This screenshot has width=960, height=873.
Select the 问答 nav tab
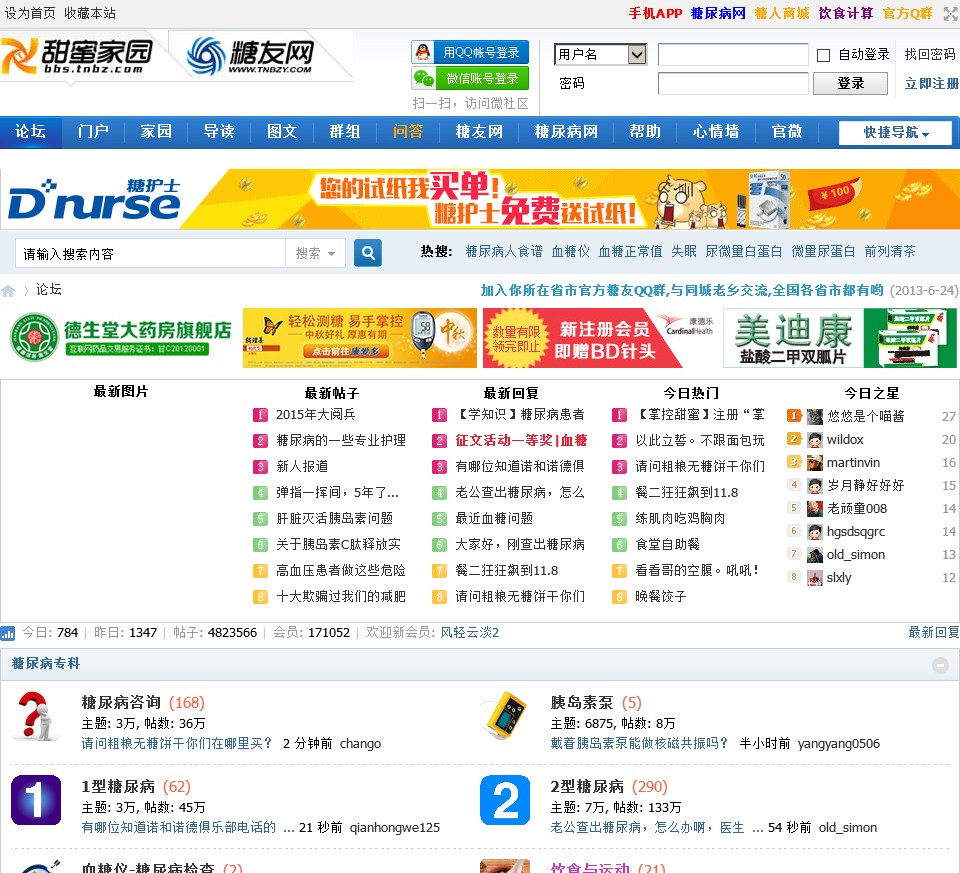point(408,132)
